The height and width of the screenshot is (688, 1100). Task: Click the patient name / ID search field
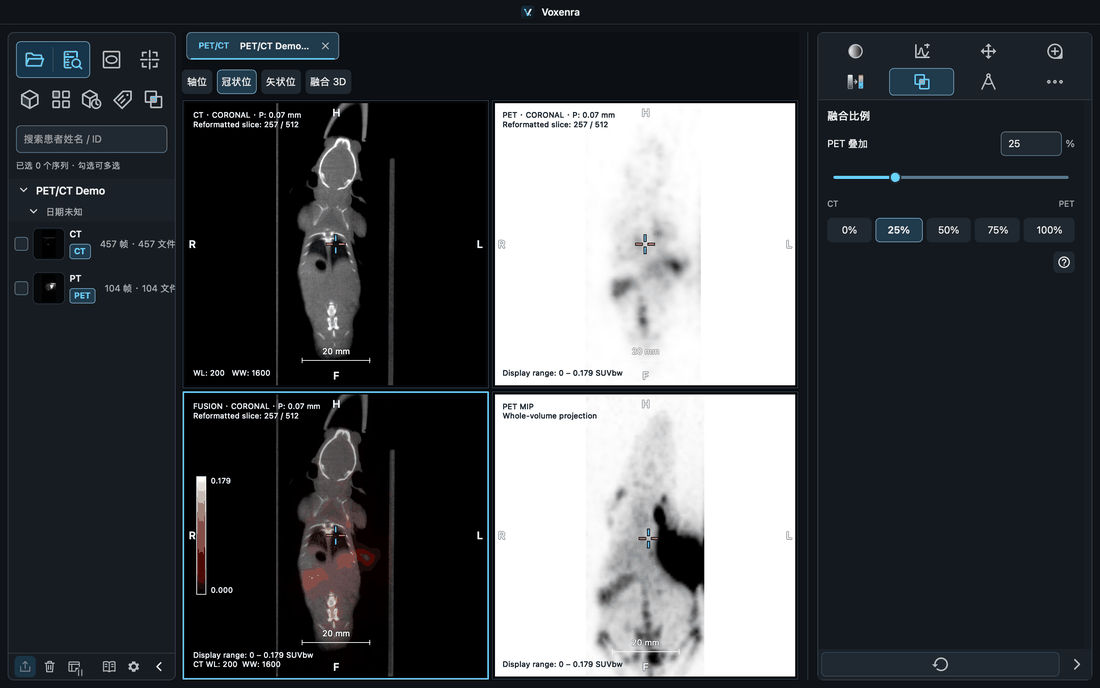91,139
